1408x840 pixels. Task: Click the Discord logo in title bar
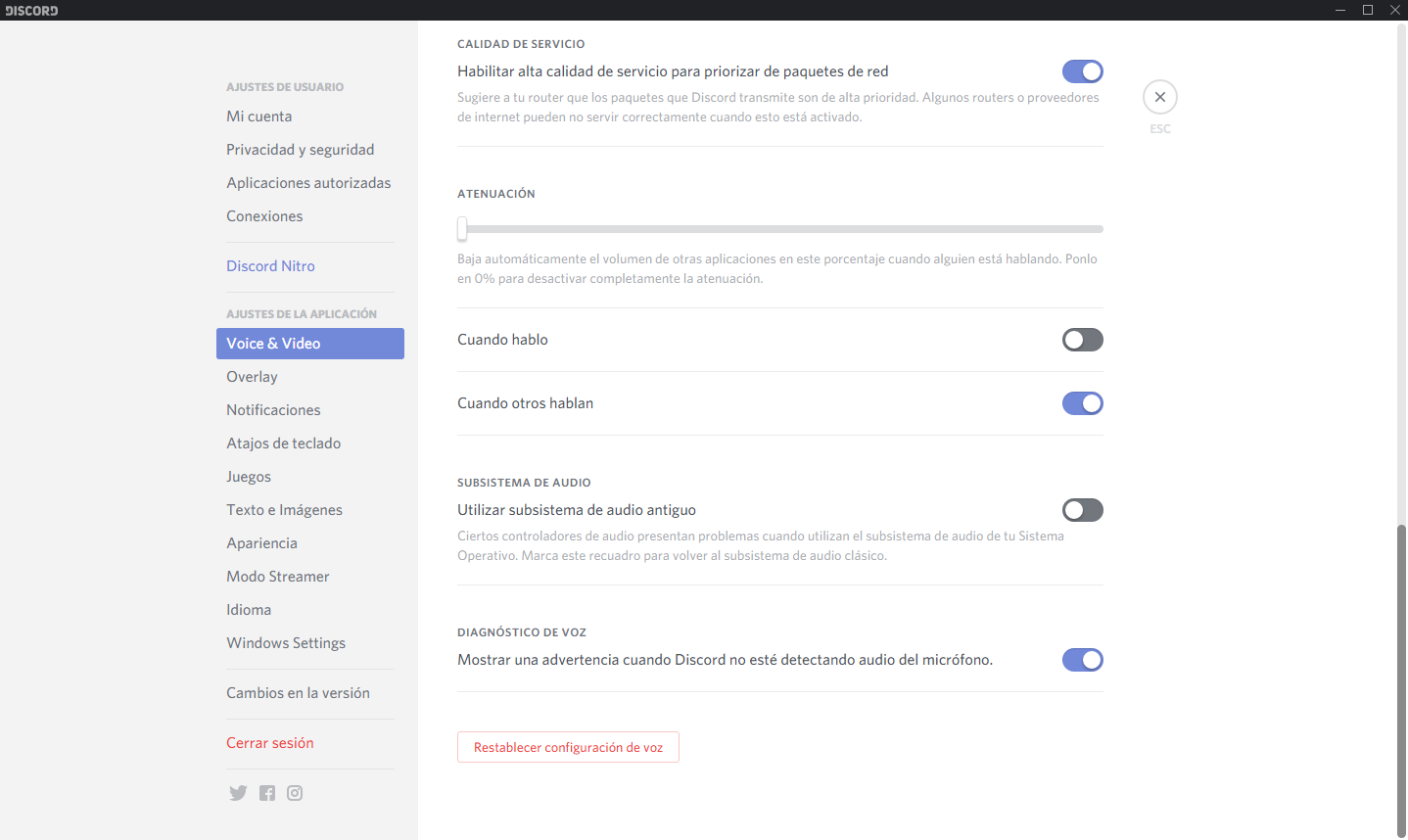(31, 10)
